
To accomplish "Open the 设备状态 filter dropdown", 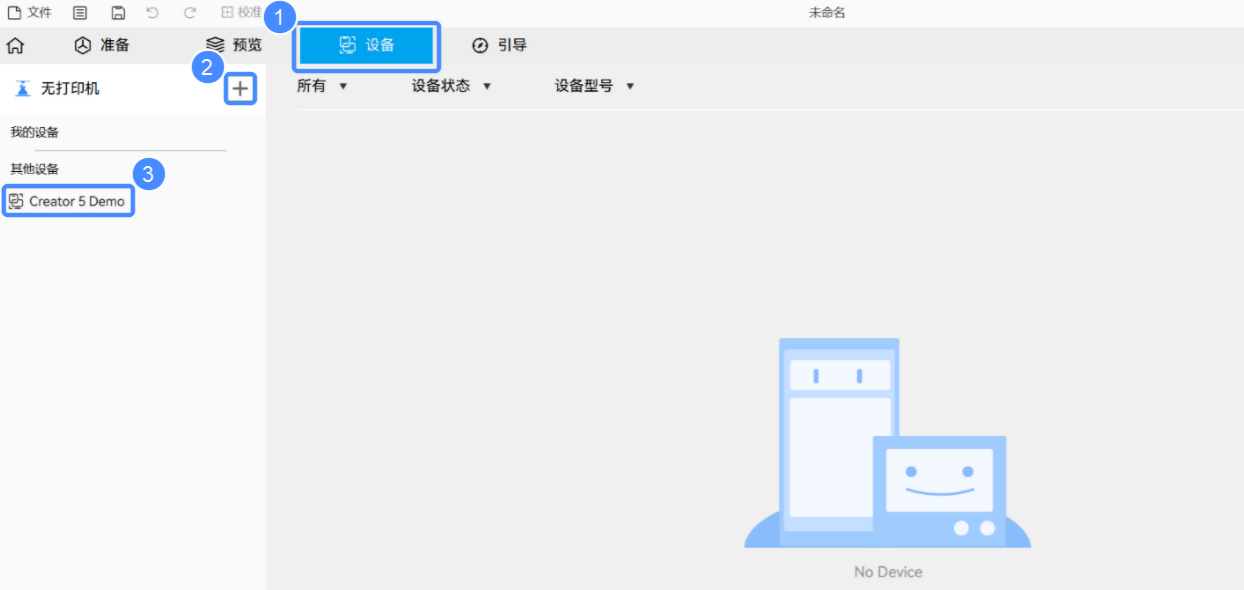I will [452, 86].
